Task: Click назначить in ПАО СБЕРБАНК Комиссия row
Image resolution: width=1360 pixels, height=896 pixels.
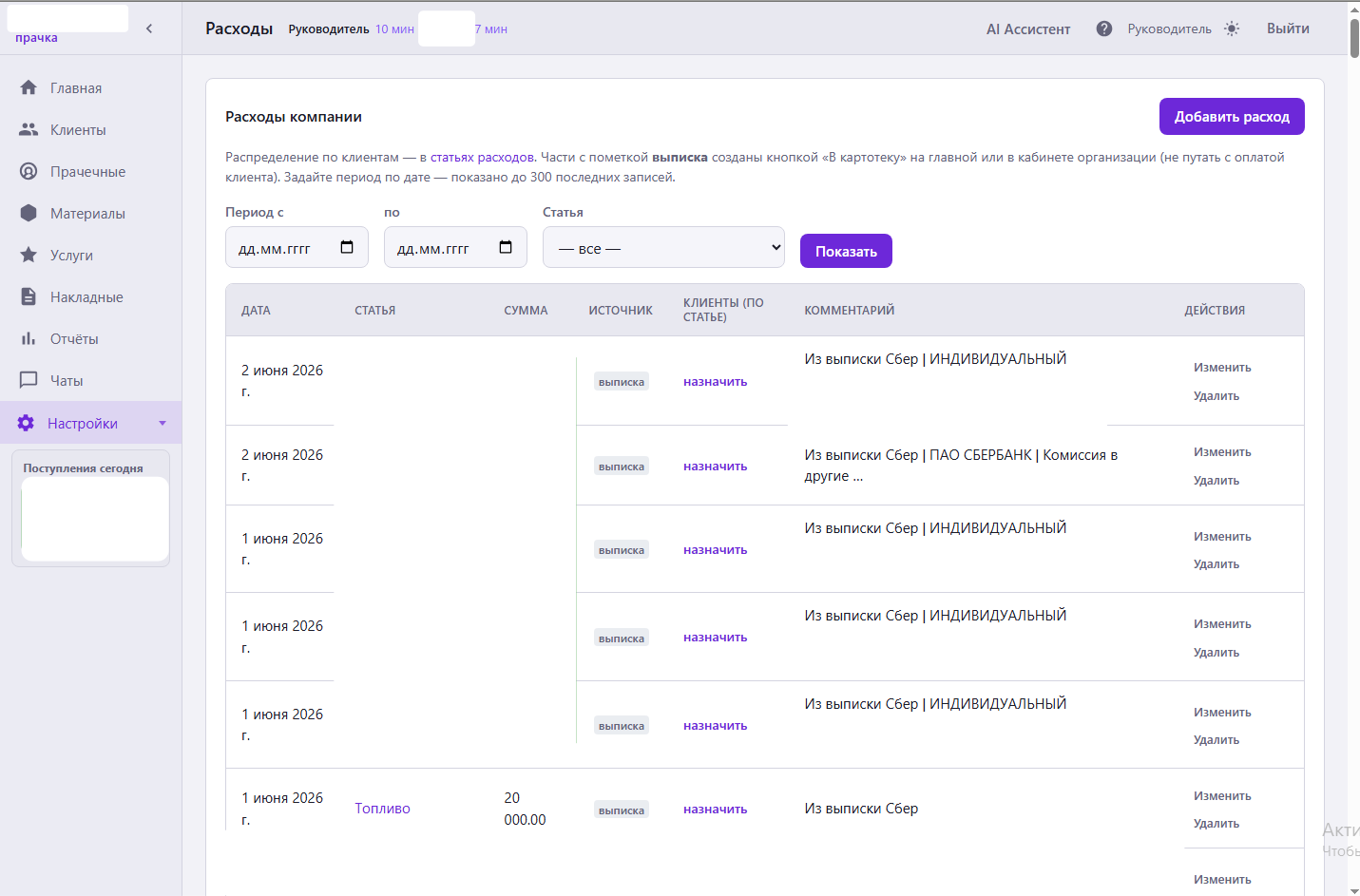Action: coord(715,467)
